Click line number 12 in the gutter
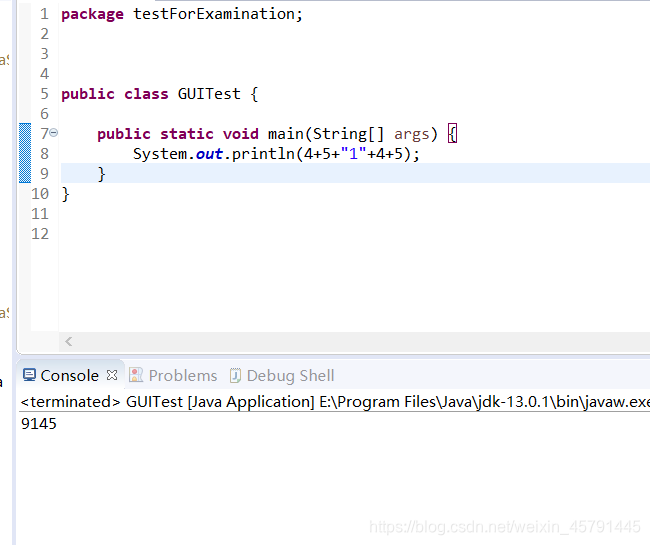 (40, 234)
